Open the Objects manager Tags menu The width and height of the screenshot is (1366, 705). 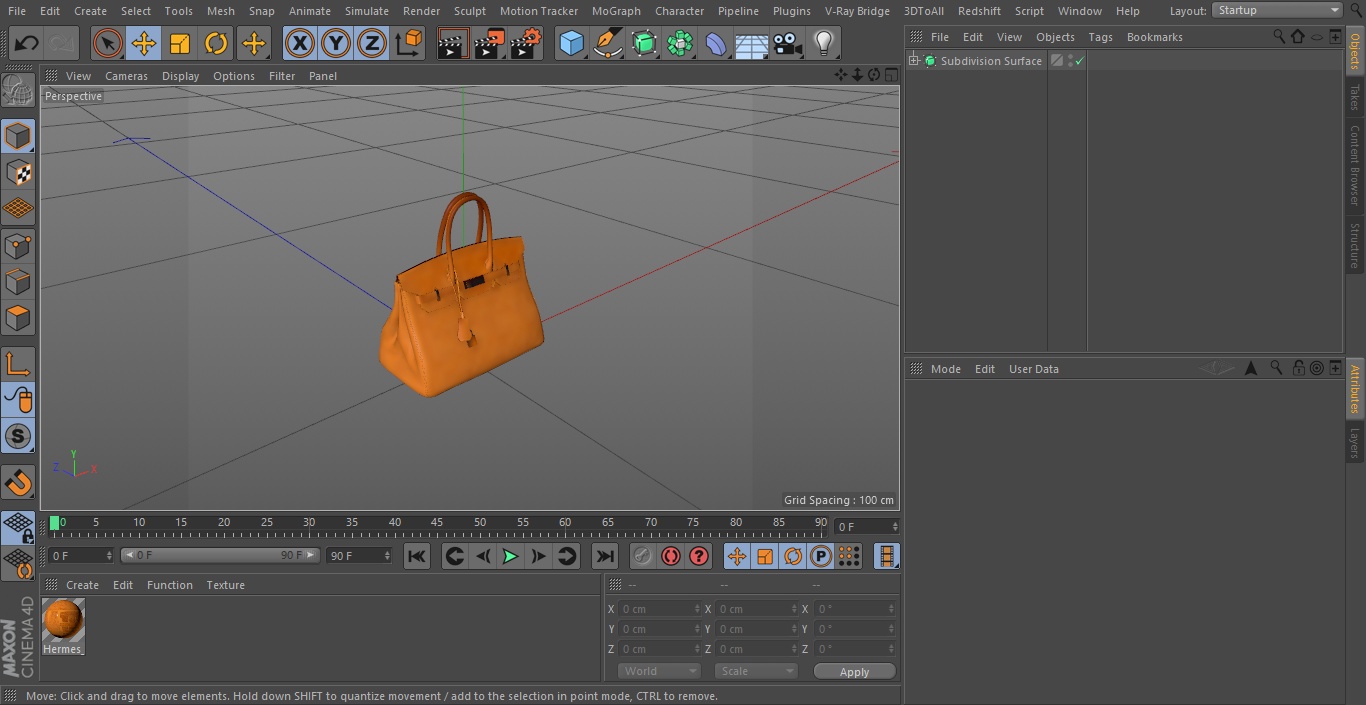(x=1100, y=37)
